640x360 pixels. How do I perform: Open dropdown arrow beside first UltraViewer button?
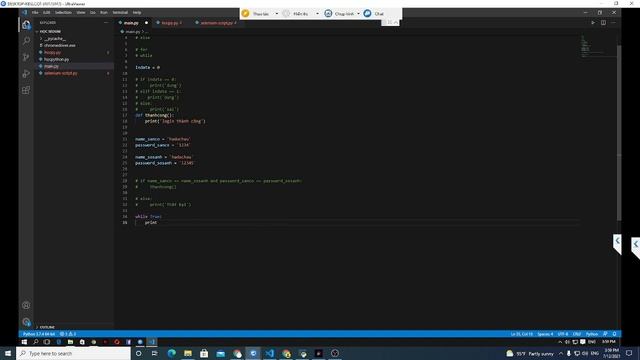276,13
